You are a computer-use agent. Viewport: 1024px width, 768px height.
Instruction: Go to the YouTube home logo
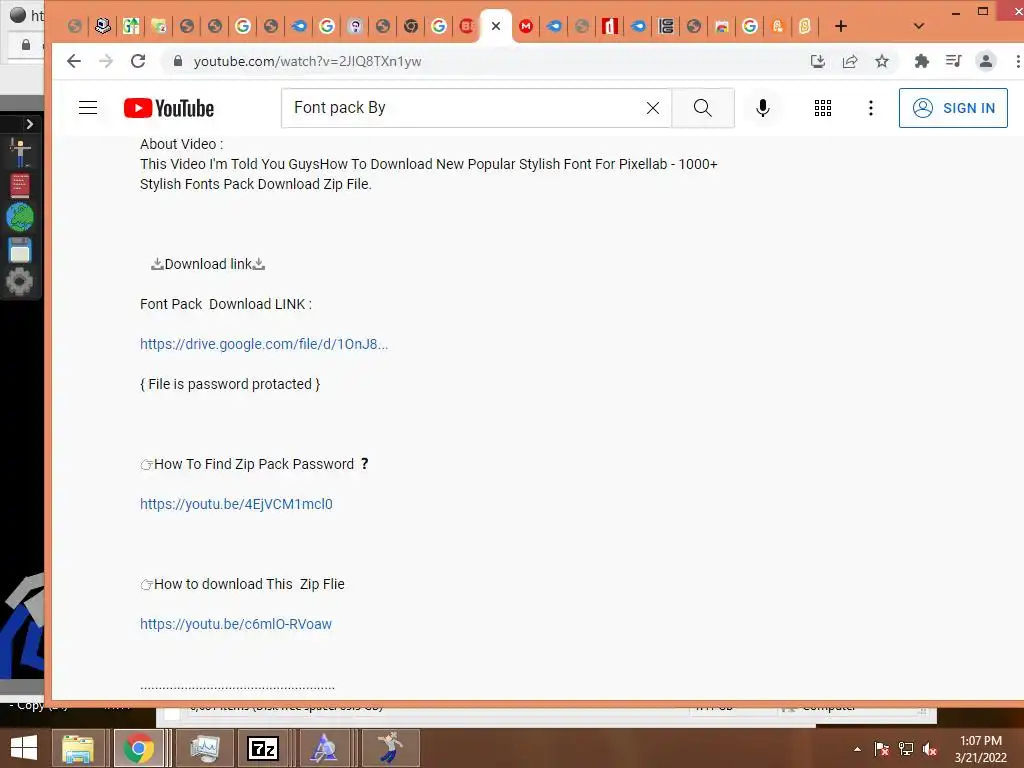coord(169,108)
